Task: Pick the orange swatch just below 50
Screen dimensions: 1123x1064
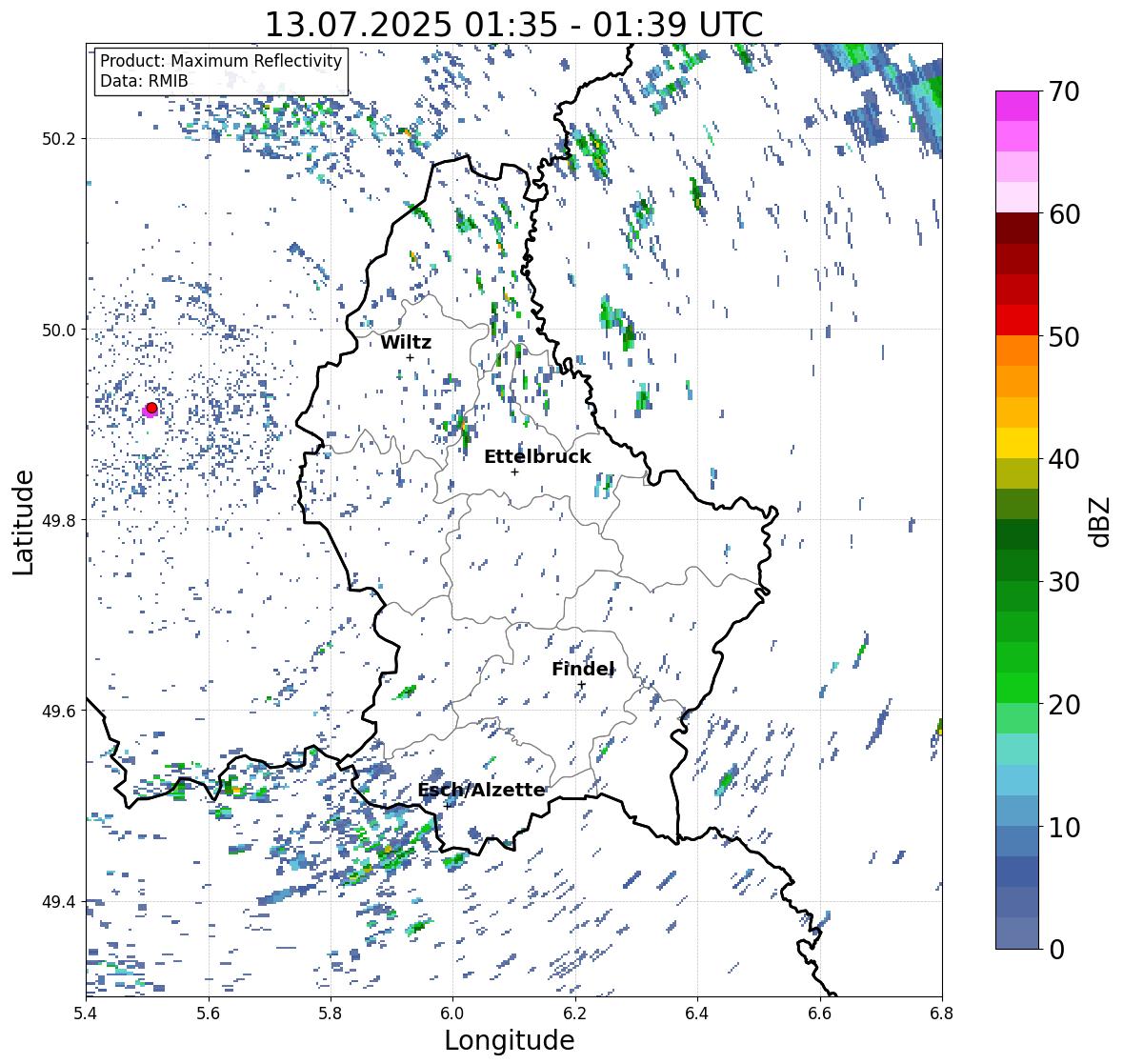Action: 1017,351
